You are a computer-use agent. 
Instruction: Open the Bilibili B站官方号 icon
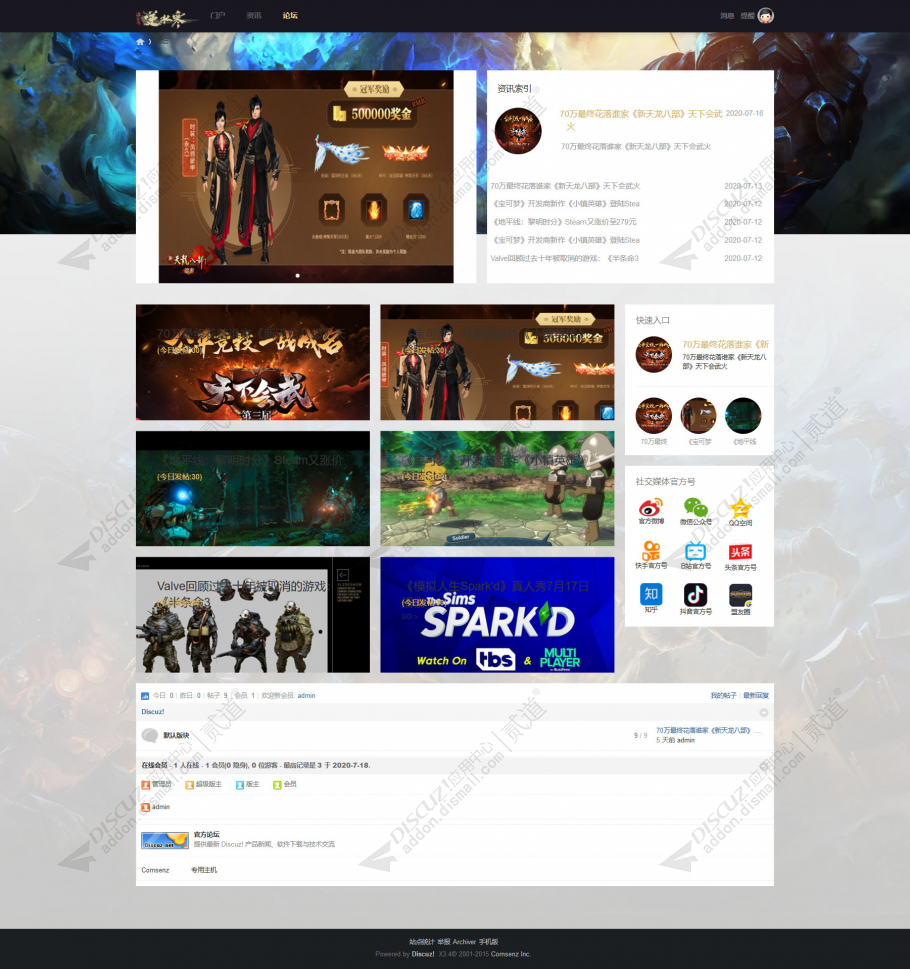[696, 551]
